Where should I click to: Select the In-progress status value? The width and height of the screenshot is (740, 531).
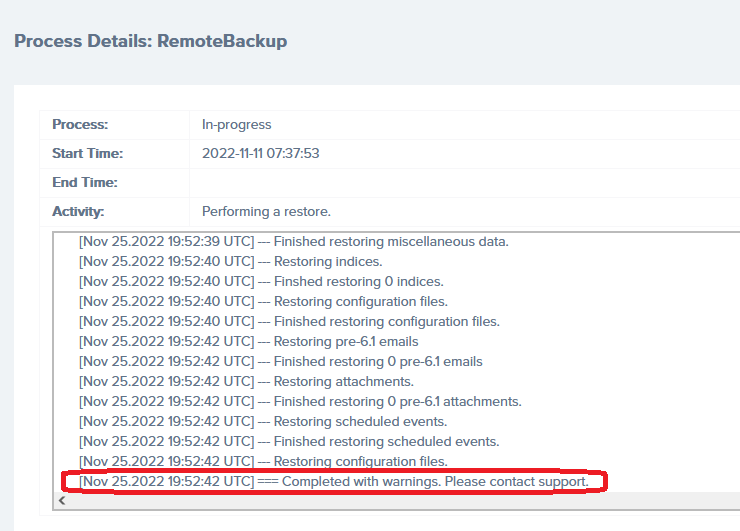(236, 125)
